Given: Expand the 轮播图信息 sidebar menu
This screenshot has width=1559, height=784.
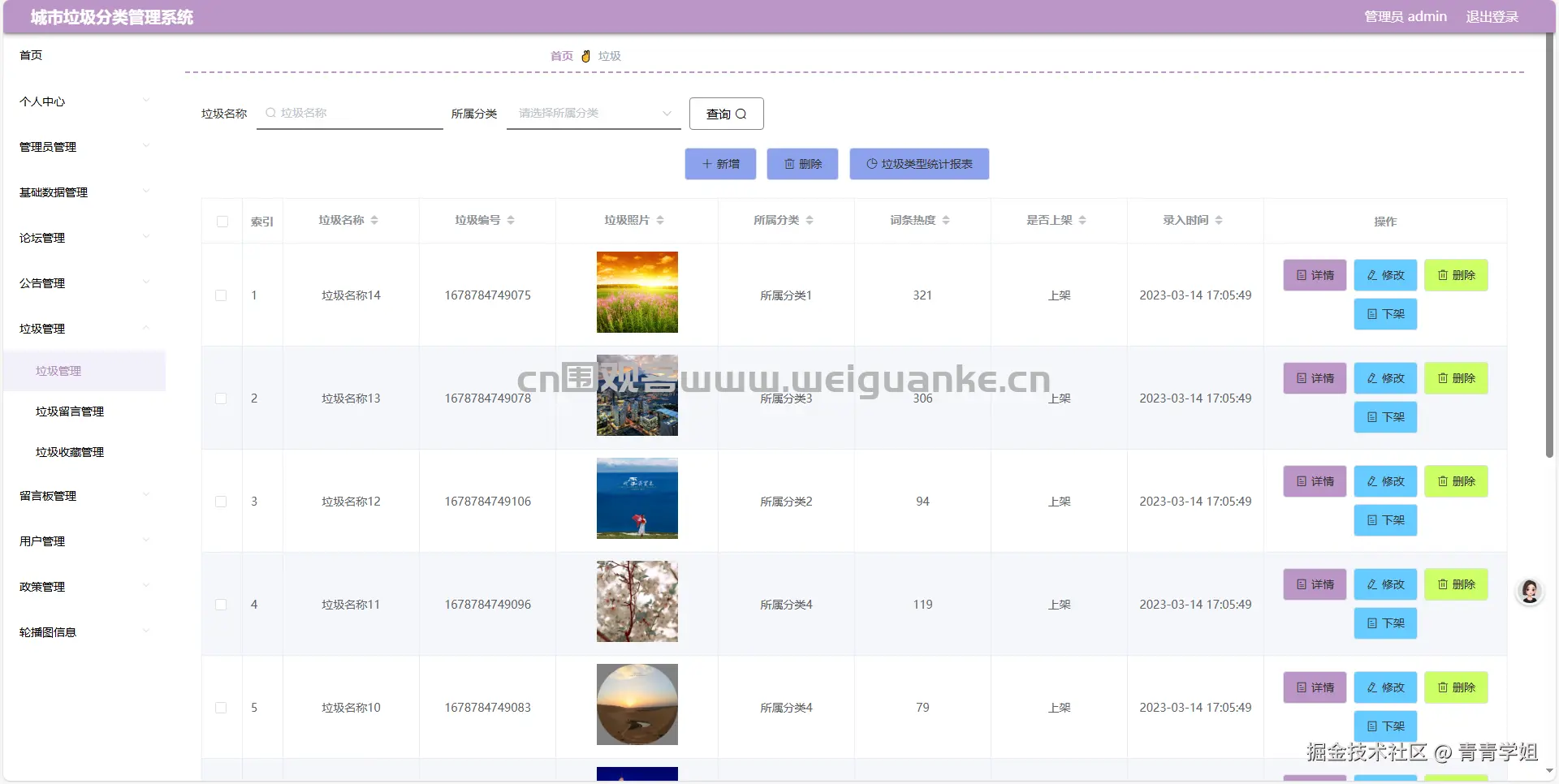Looking at the screenshot, I should [x=84, y=632].
